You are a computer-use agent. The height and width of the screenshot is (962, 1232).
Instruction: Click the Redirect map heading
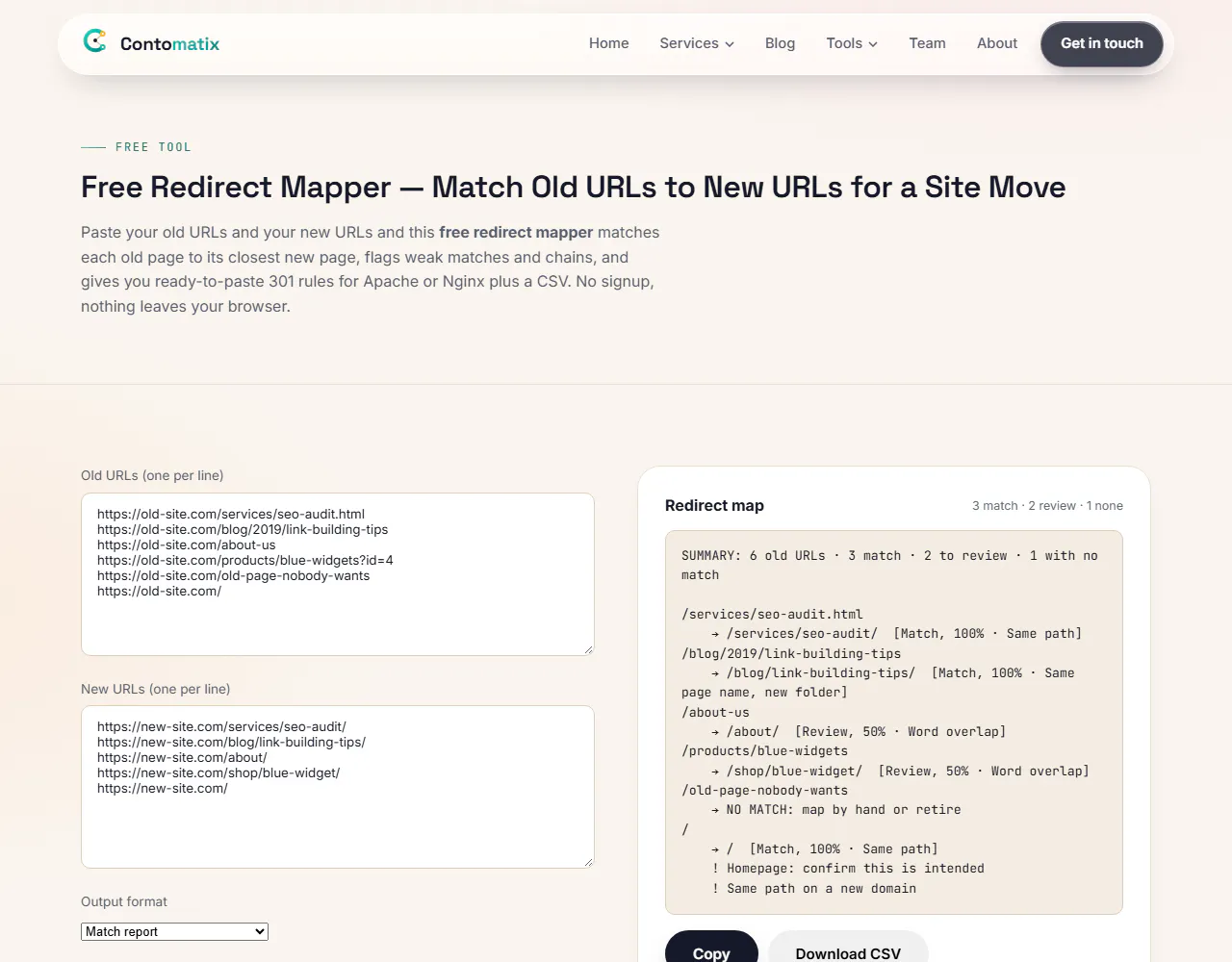point(714,506)
